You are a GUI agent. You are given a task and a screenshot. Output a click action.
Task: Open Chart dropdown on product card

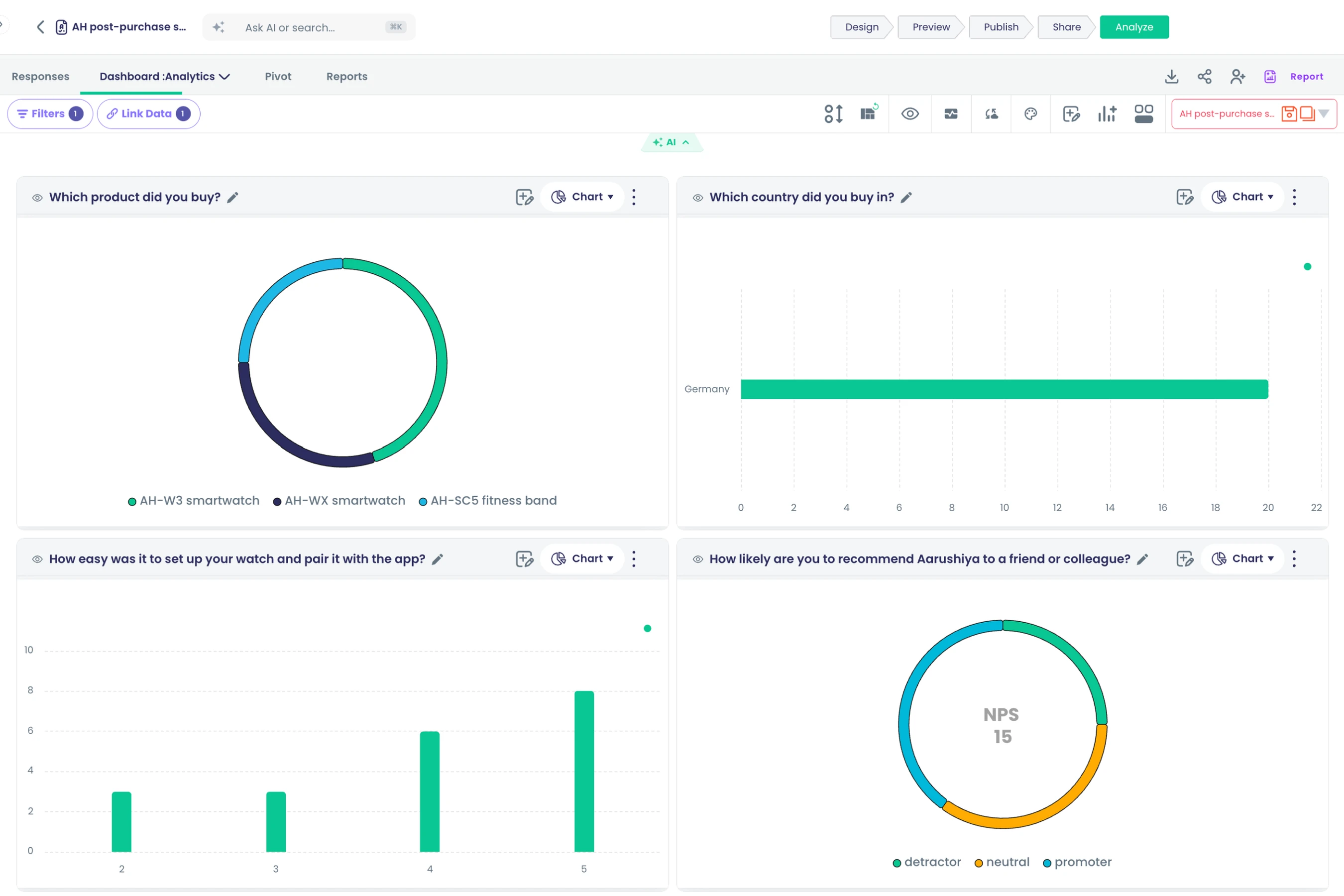click(582, 197)
